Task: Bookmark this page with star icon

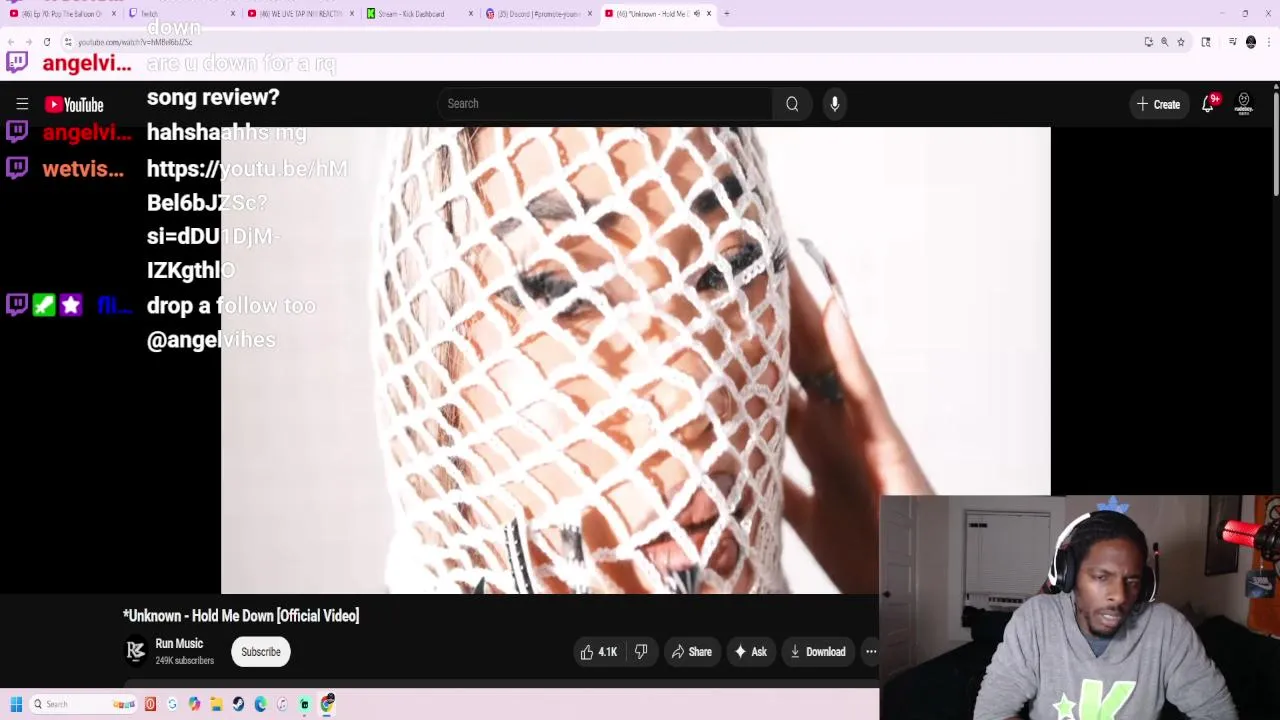Action: pyautogui.click(x=1181, y=42)
